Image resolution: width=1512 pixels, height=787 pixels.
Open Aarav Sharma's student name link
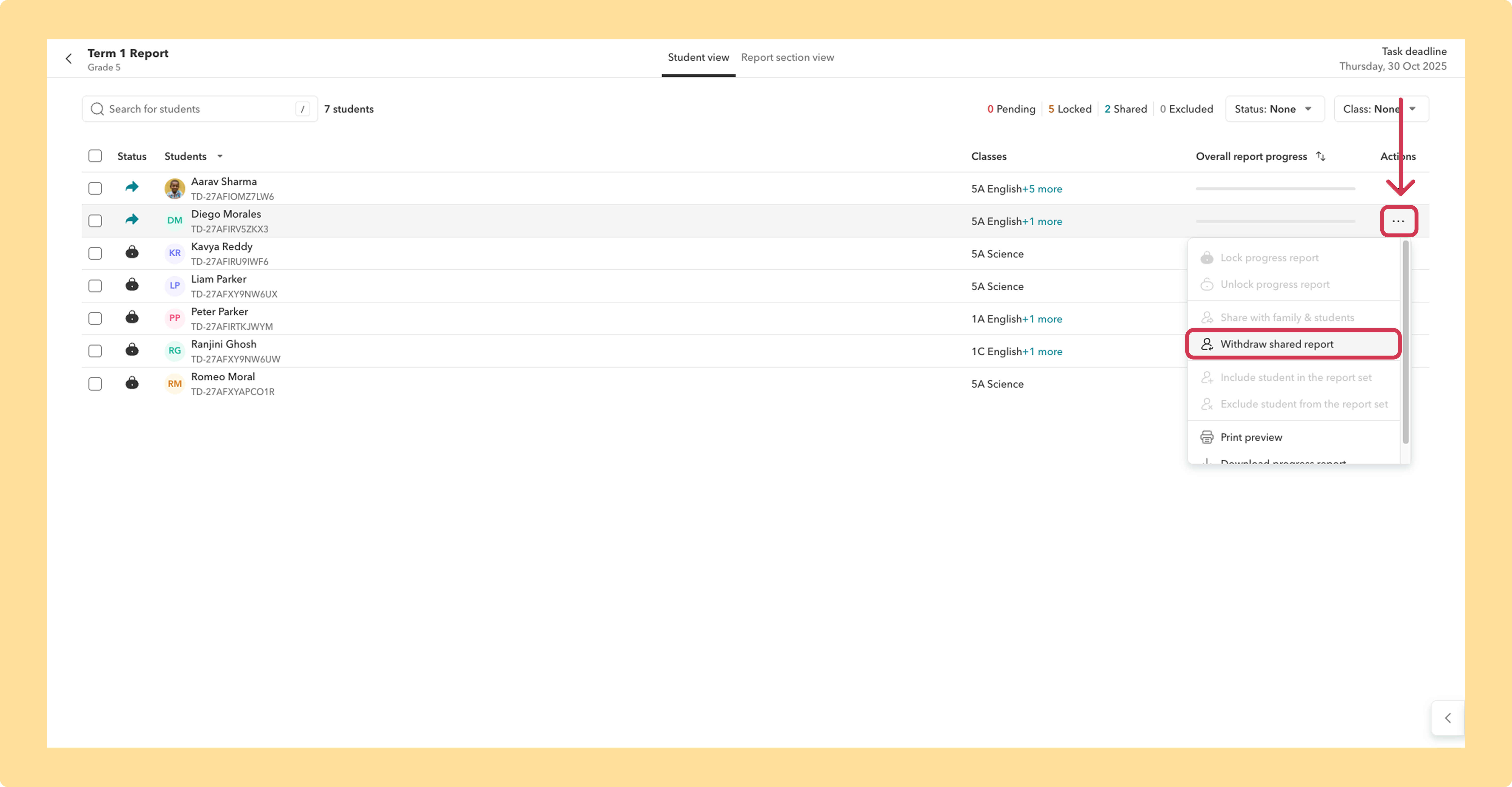pos(224,181)
